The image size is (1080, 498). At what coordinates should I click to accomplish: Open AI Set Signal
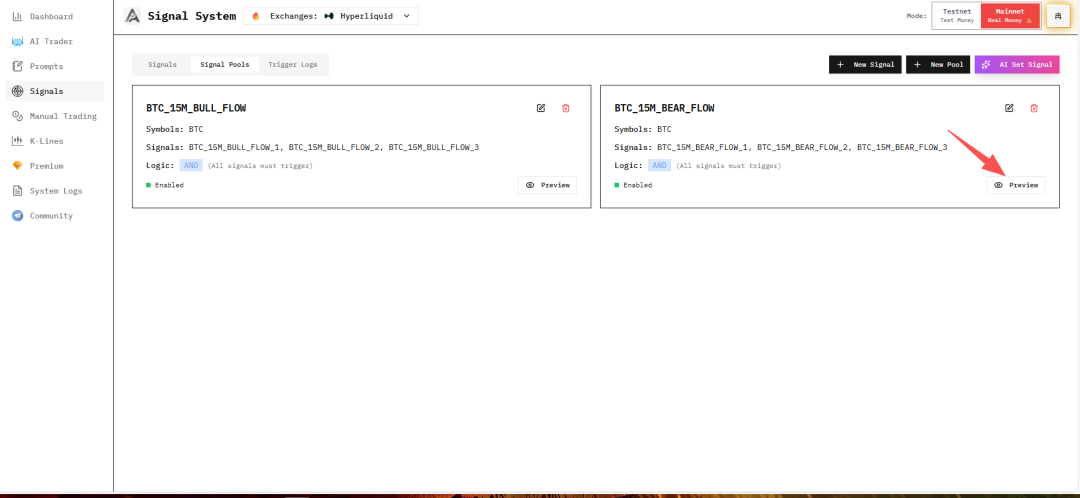click(1017, 64)
